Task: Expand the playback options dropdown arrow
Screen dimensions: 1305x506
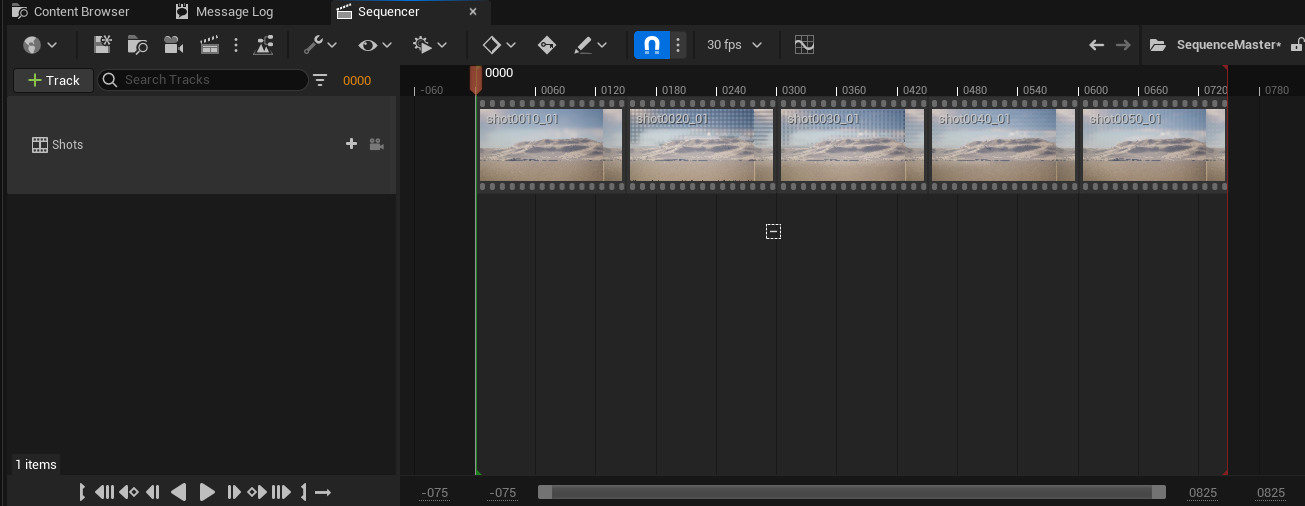Action: 441,45
